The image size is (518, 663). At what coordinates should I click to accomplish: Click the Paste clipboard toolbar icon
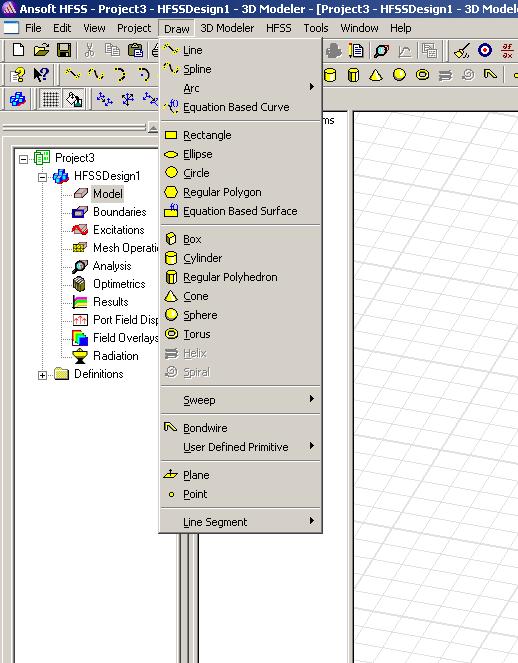135,50
